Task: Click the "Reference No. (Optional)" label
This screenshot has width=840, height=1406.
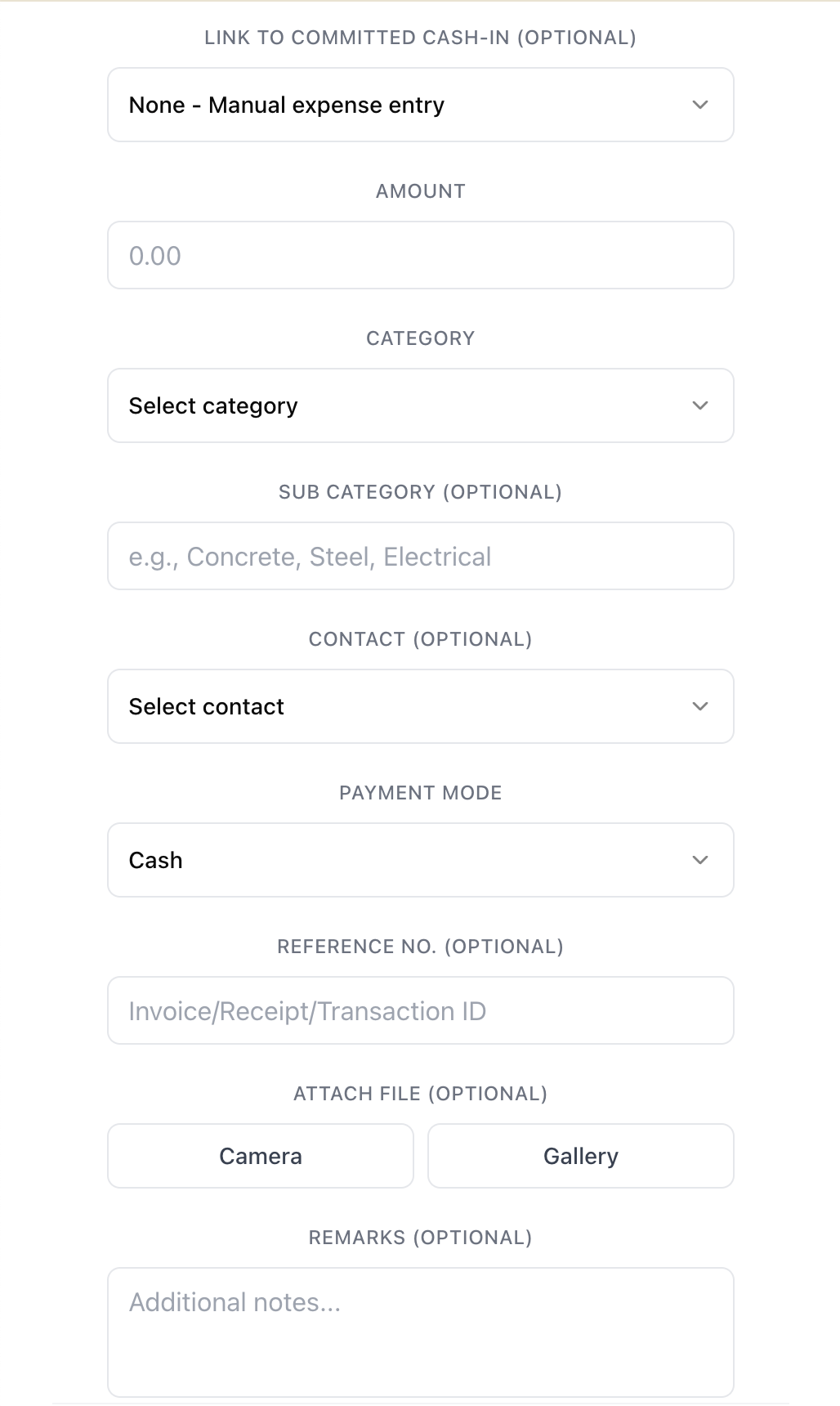Action: pos(420,947)
